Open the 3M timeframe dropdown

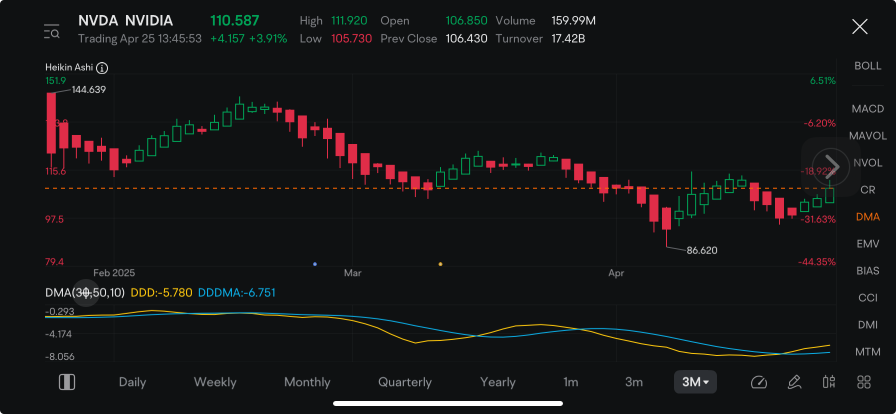tap(695, 382)
